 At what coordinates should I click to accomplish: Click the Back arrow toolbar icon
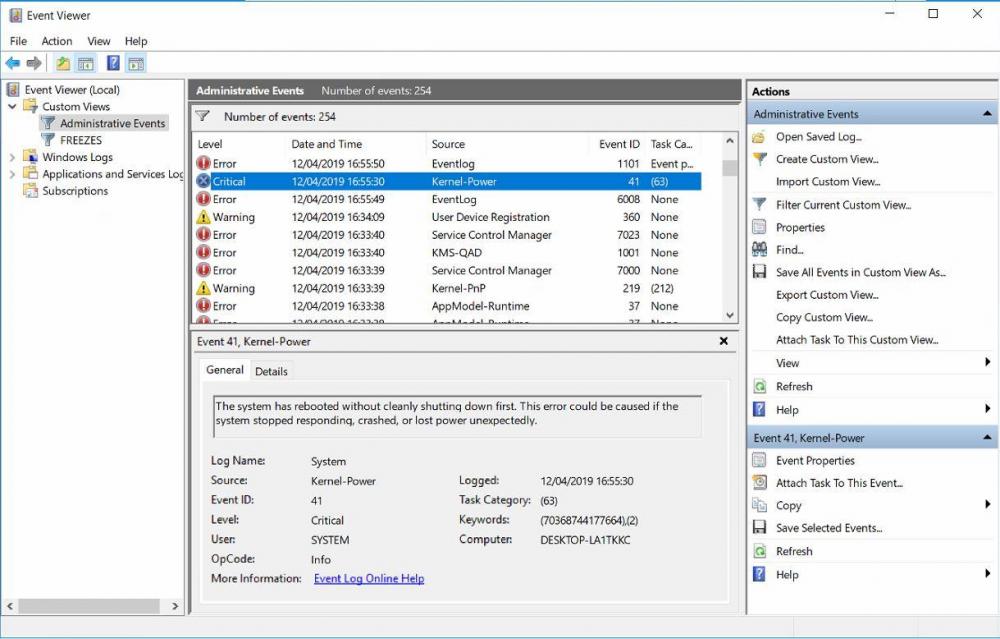point(12,63)
